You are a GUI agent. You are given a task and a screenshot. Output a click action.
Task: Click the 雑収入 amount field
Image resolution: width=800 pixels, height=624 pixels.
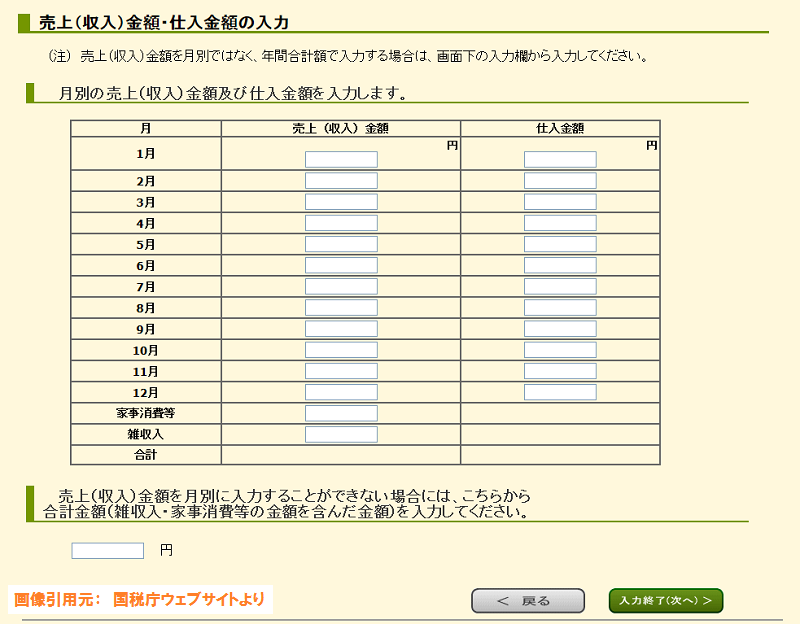click(341, 435)
